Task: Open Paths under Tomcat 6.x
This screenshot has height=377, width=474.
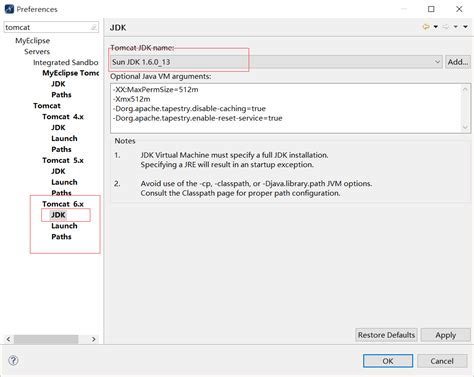Action: point(61,237)
